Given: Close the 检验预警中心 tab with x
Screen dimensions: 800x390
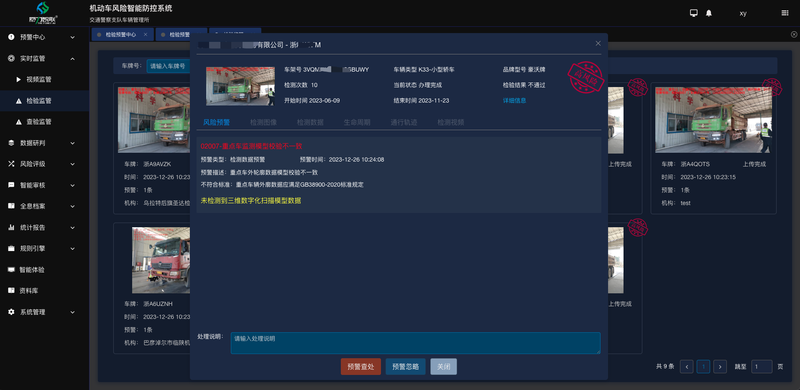Looking at the screenshot, I should [x=145, y=35].
